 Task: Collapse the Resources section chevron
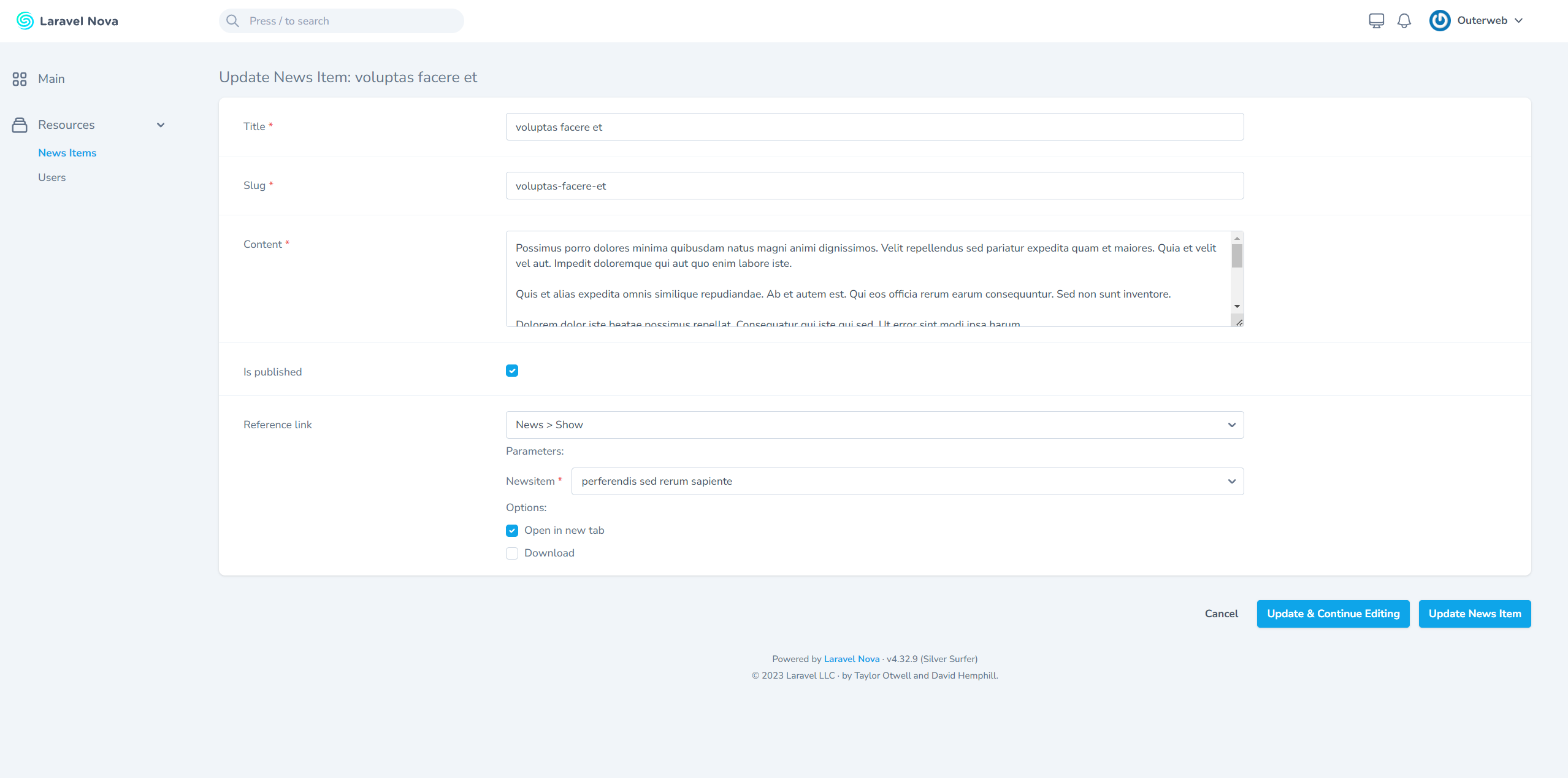(161, 125)
